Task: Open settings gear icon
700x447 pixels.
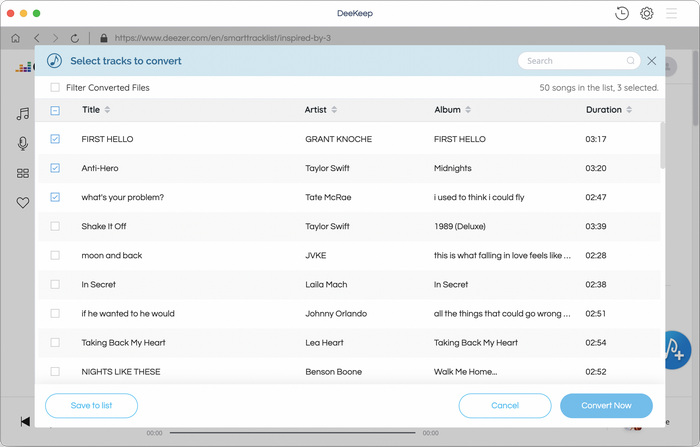Action: coord(646,13)
